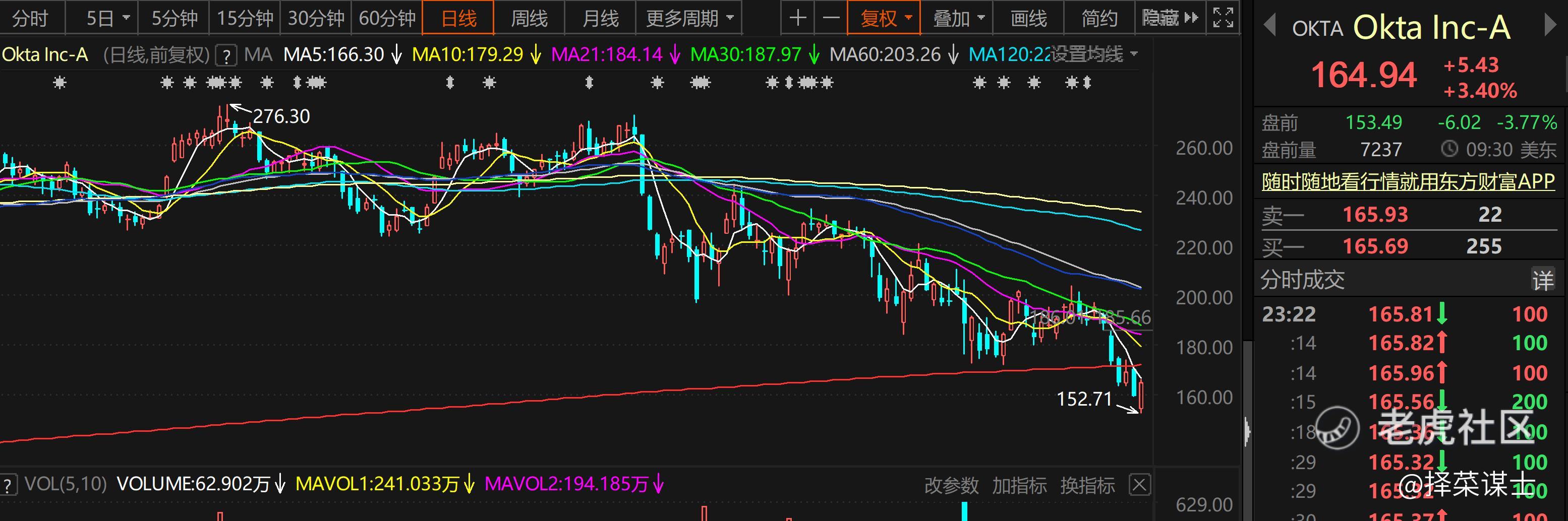
Task: Select the 30分钟 chart period
Action: 316,19
